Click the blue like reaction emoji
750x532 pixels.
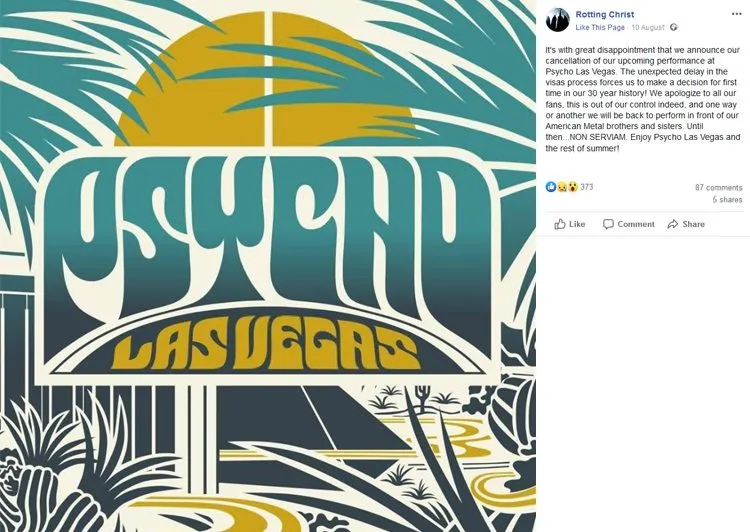click(551, 187)
